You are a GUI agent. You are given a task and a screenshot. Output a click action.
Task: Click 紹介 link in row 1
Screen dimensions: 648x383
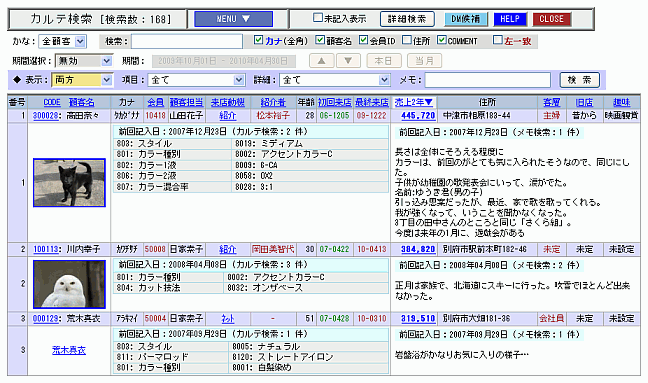(228, 116)
